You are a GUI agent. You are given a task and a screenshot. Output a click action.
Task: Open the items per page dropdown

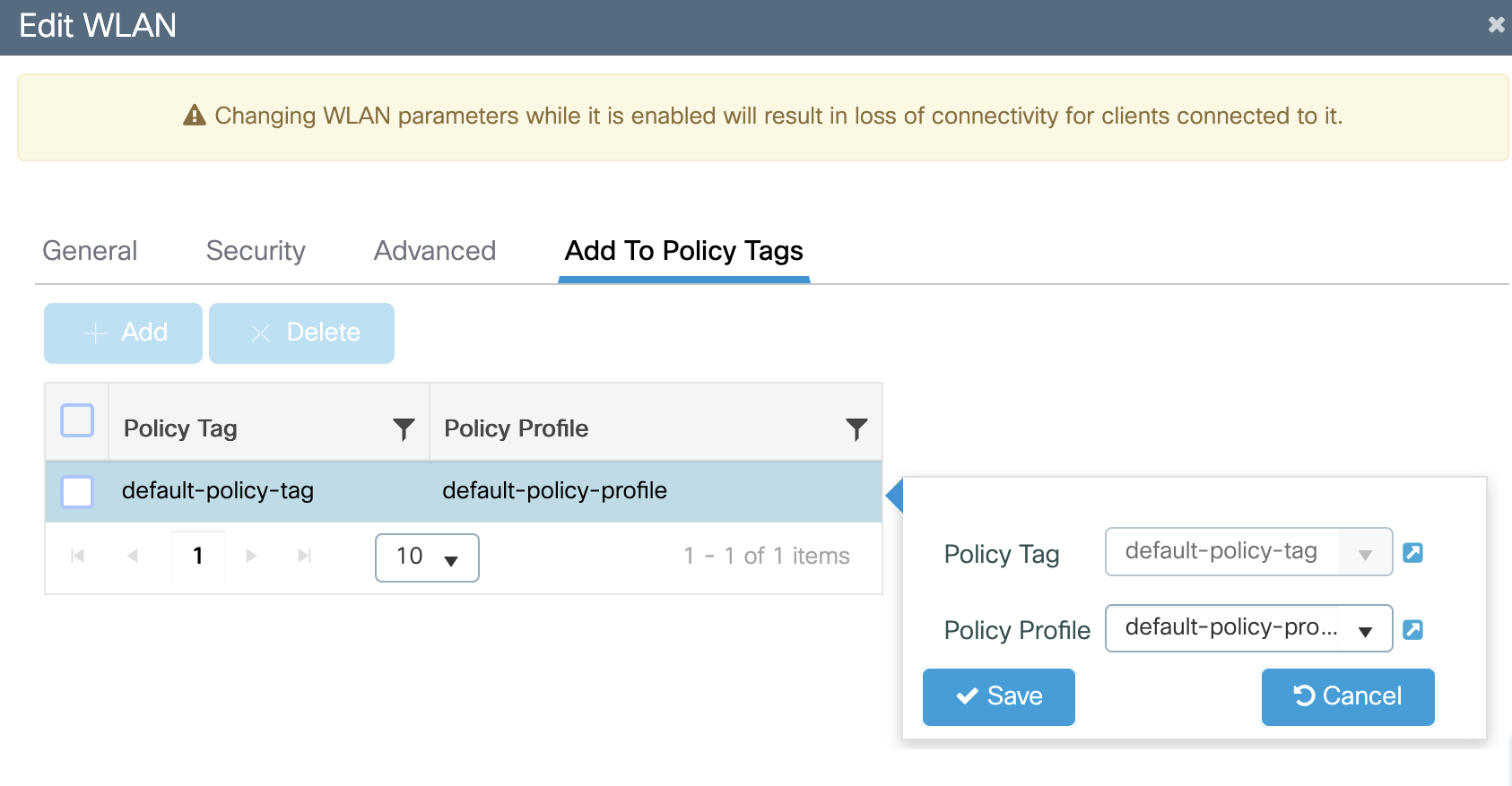point(427,557)
